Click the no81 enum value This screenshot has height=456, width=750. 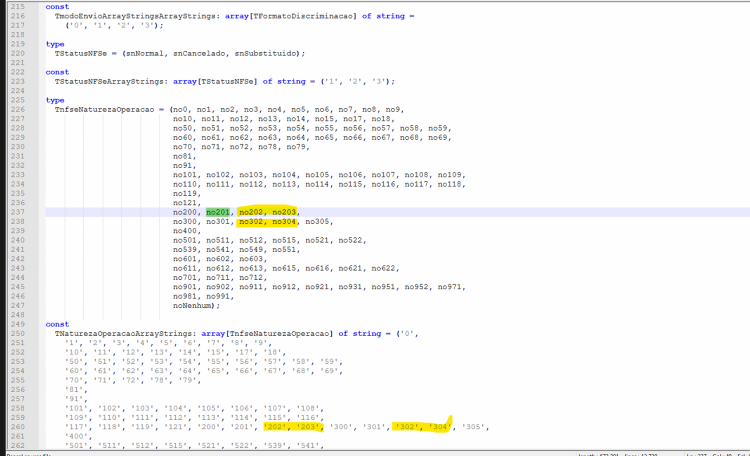(182, 156)
